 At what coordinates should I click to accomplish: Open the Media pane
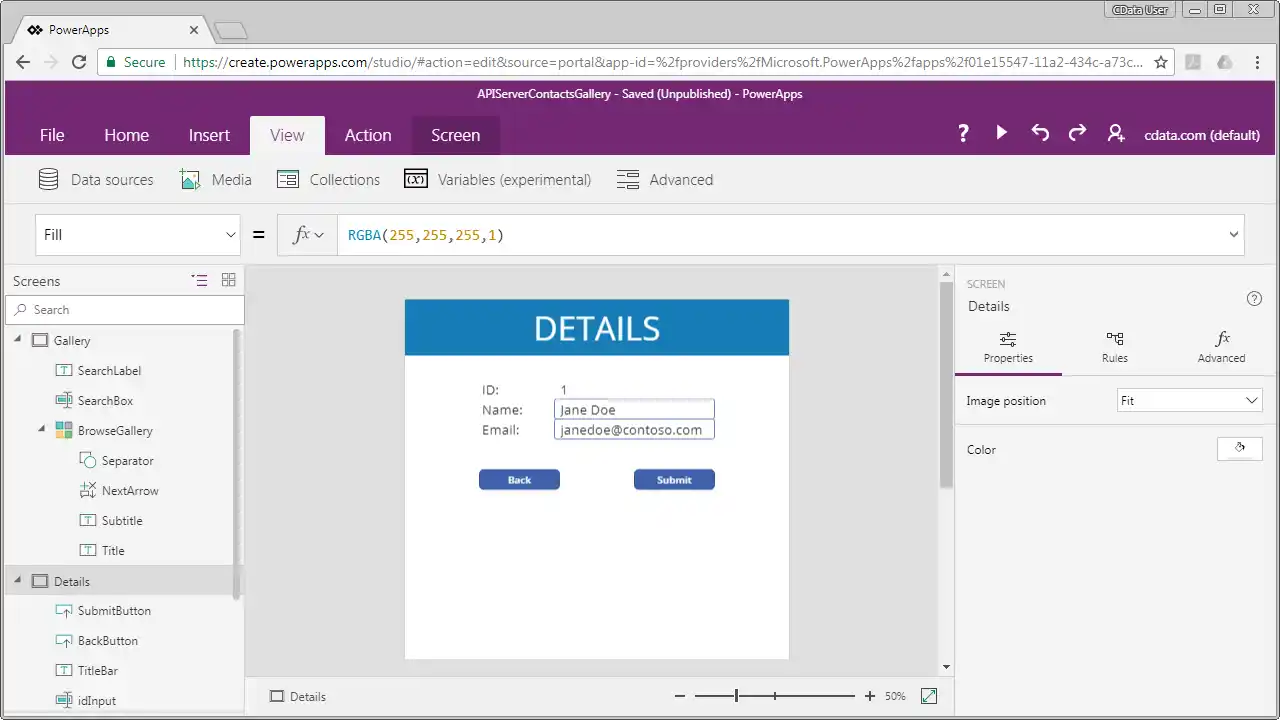(x=215, y=179)
